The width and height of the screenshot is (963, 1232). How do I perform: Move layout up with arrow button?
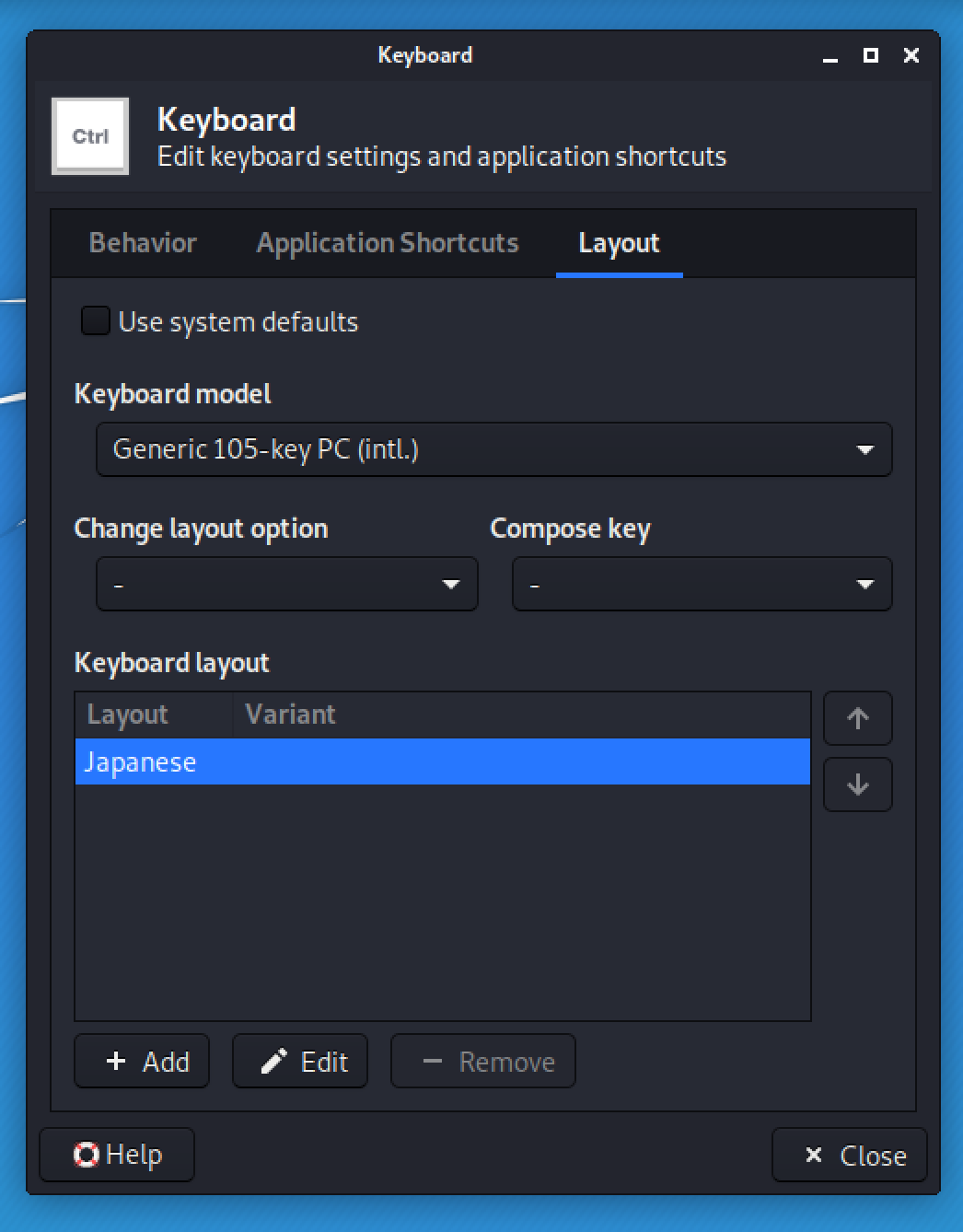coord(857,718)
